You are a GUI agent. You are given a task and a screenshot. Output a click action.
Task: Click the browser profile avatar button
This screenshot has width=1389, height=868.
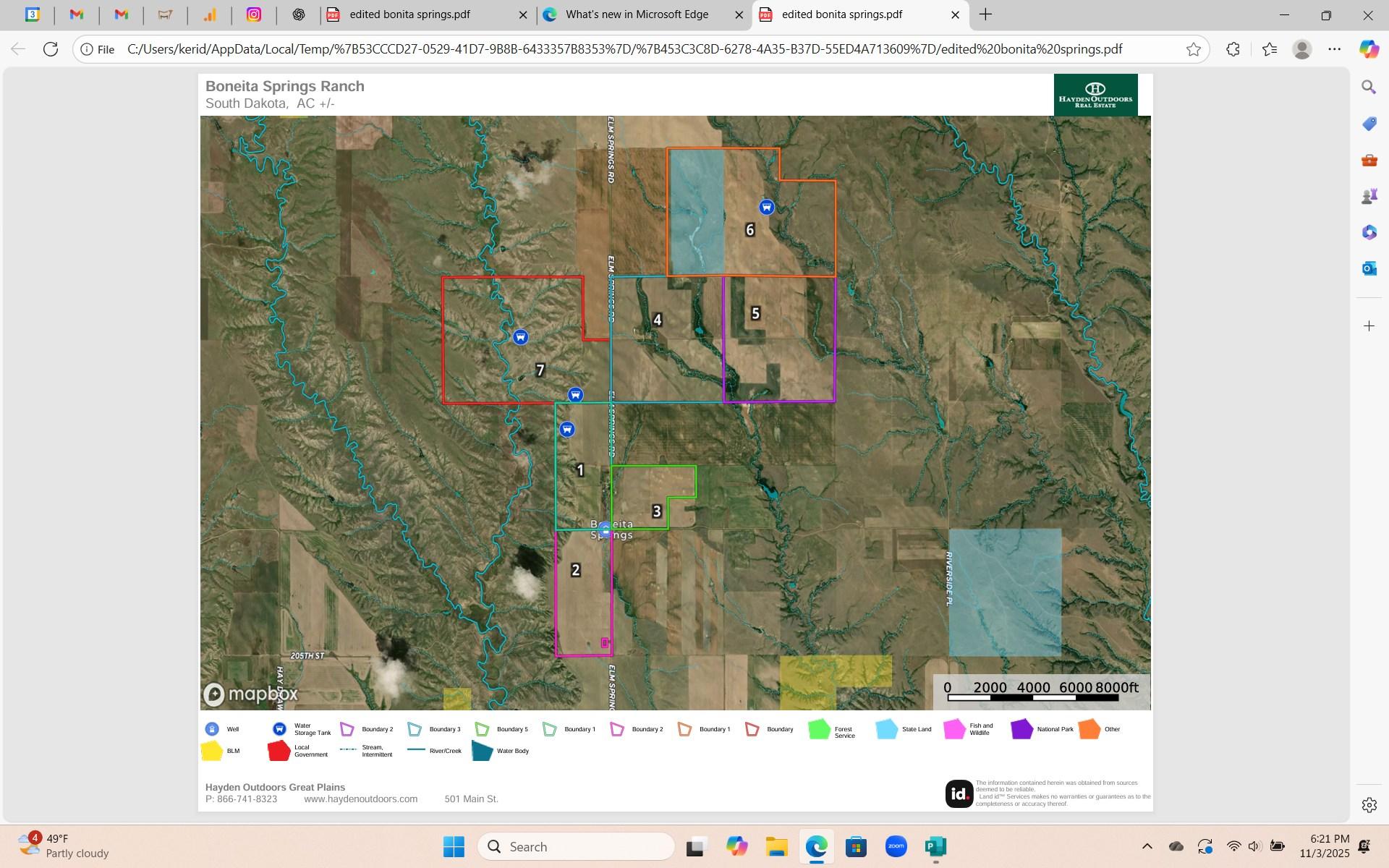[1302, 49]
